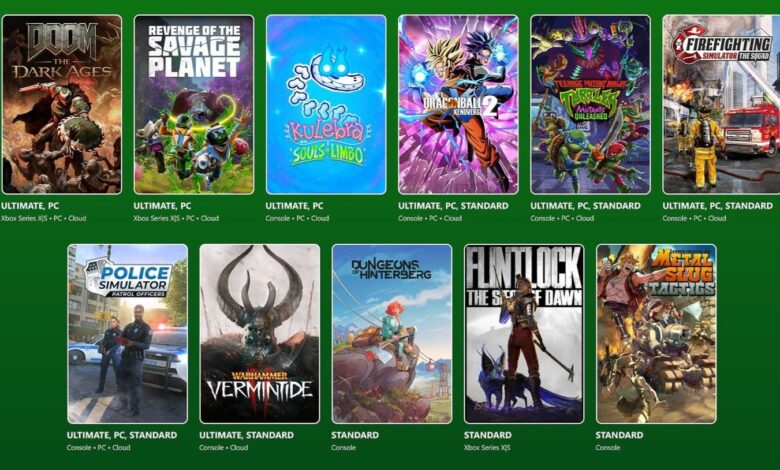Open Police Simulator Patrol Officers tile
This screenshot has height=470, width=780.
(x=128, y=334)
